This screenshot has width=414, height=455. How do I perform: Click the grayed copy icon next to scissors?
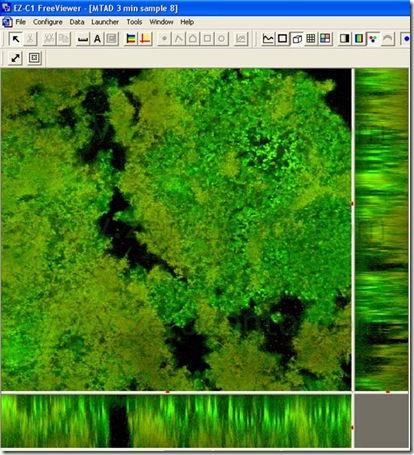(x=49, y=39)
